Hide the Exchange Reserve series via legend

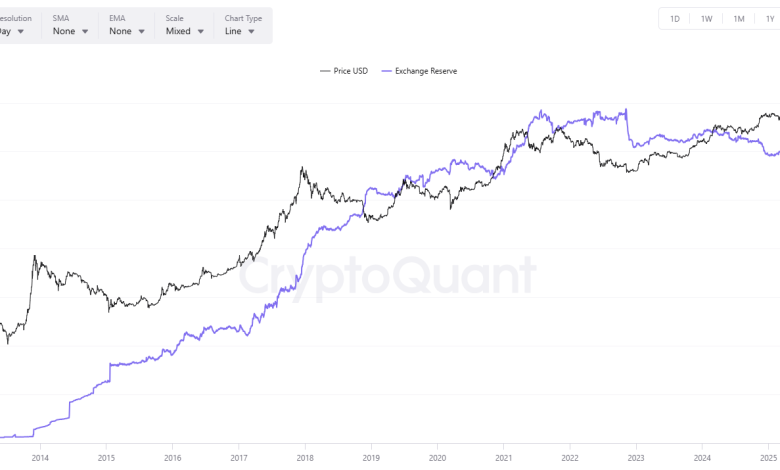point(426,71)
